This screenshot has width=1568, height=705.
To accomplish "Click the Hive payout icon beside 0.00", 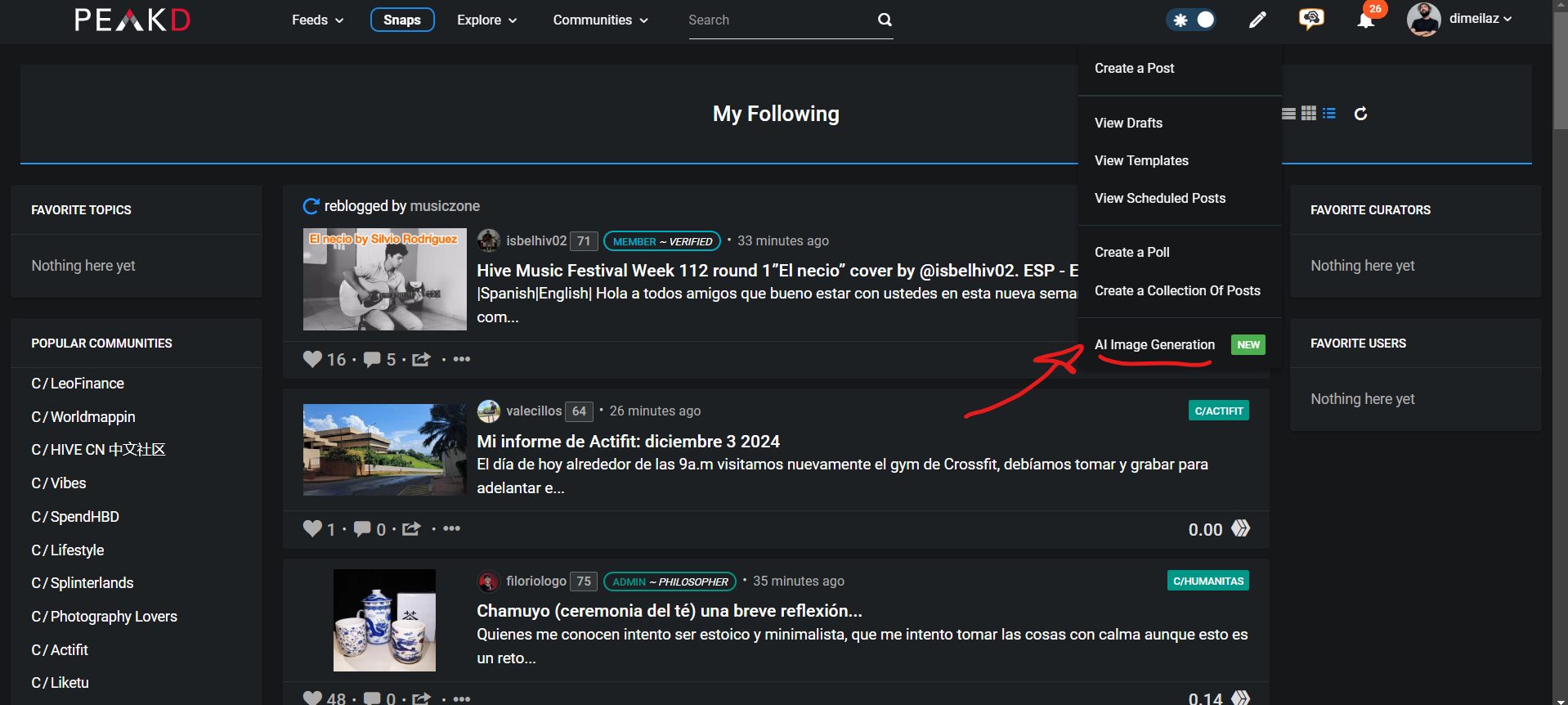I will coord(1240,528).
